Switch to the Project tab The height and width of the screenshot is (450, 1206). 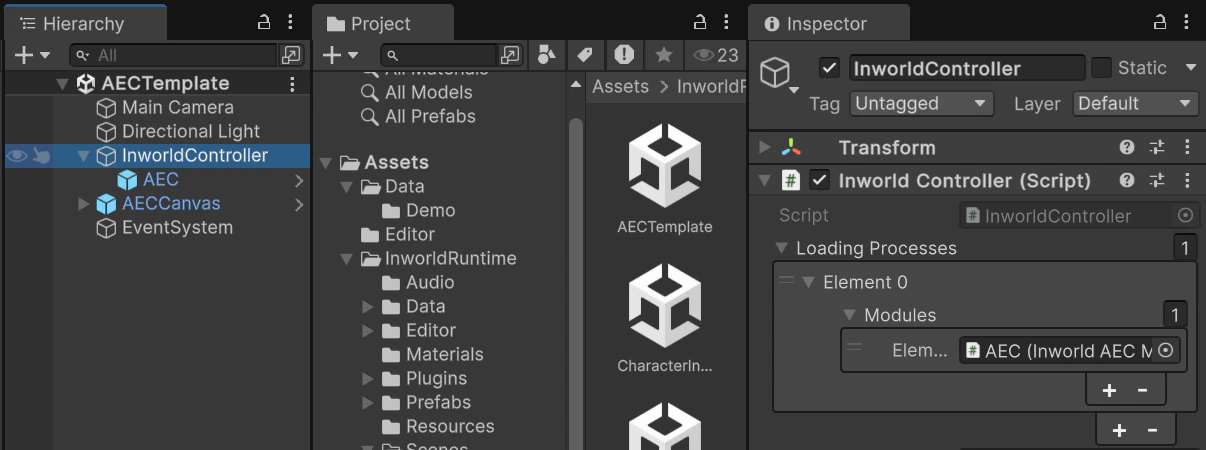[369, 23]
